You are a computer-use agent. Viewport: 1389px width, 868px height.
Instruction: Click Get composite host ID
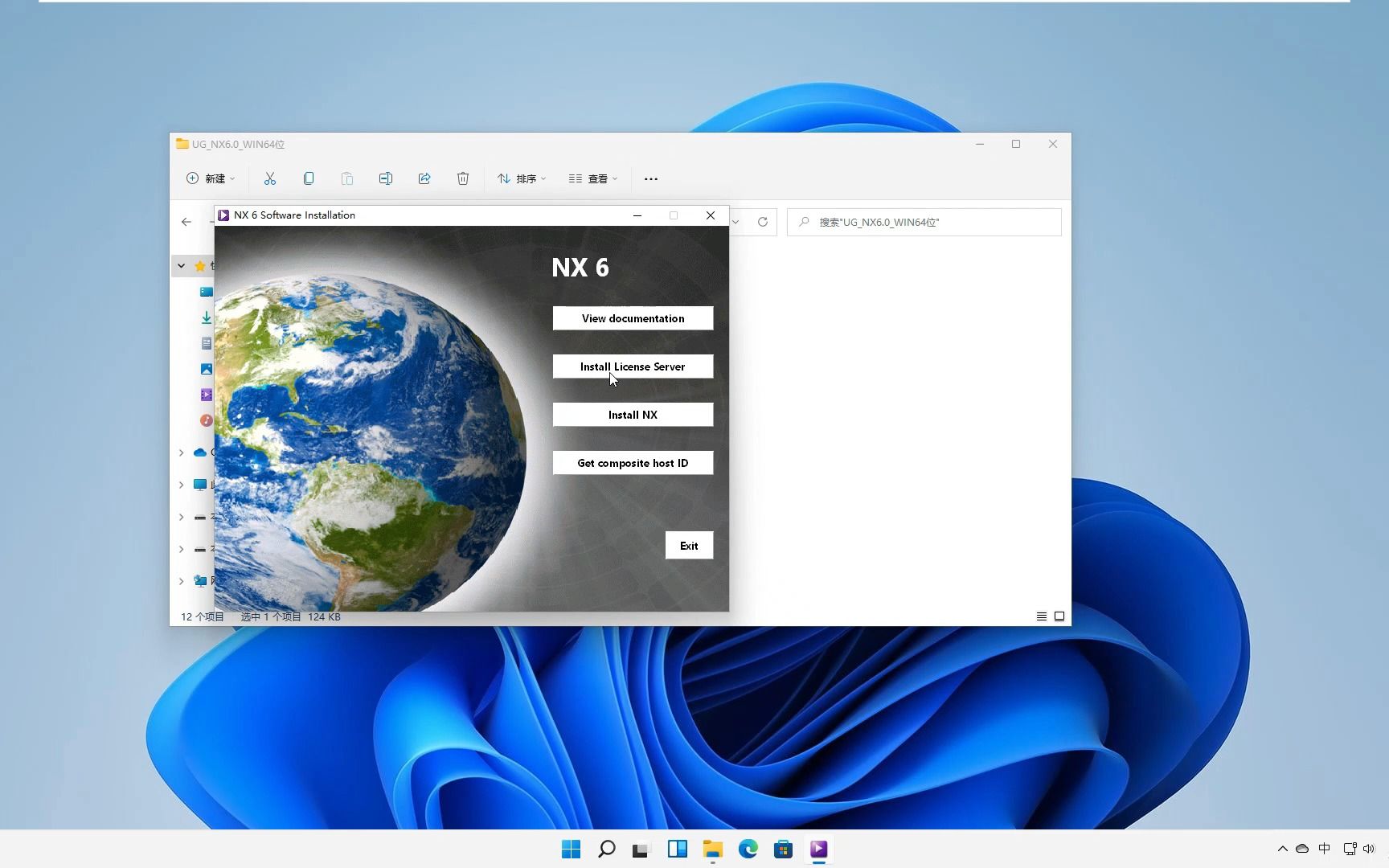633,463
